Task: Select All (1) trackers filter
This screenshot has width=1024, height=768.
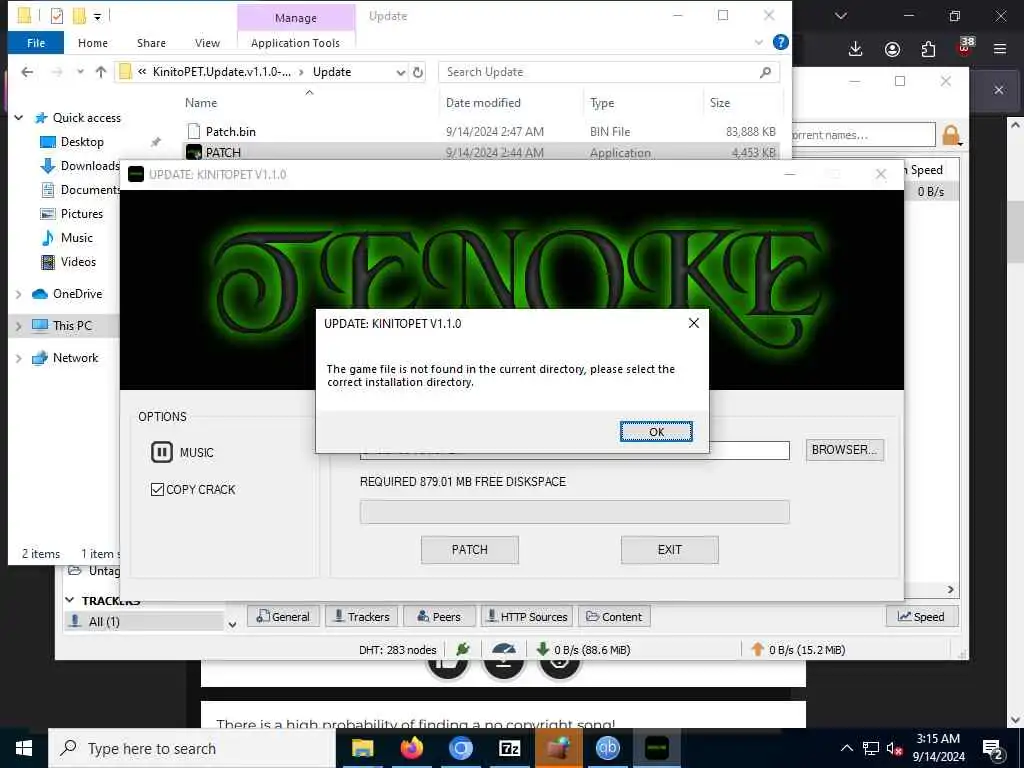Action: click(x=144, y=622)
